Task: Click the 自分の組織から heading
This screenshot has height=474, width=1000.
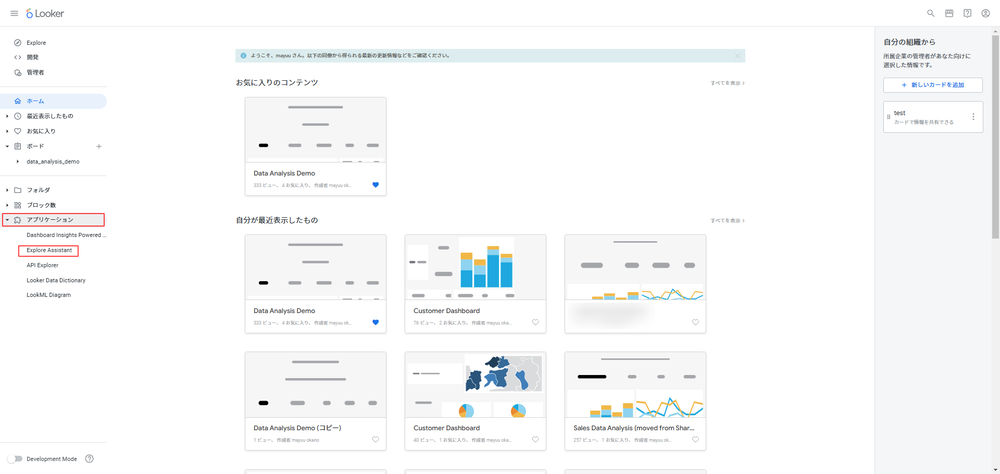Action: (909, 42)
